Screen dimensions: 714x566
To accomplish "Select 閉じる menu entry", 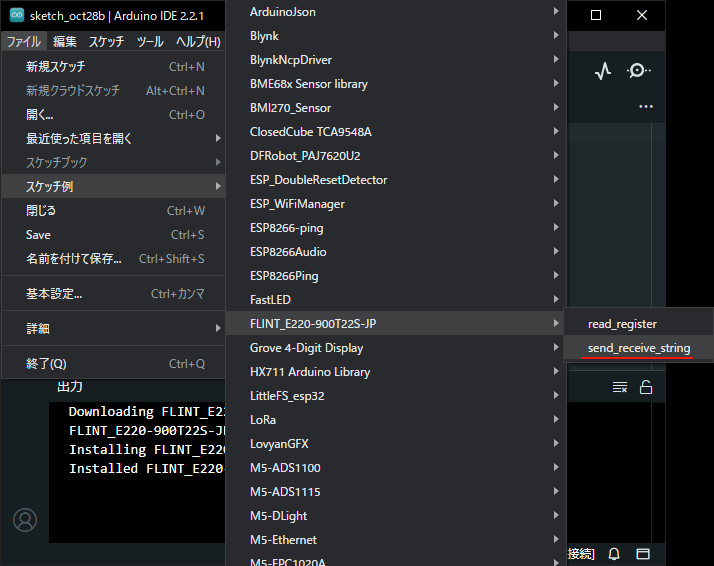I will [x=114, y=211].
